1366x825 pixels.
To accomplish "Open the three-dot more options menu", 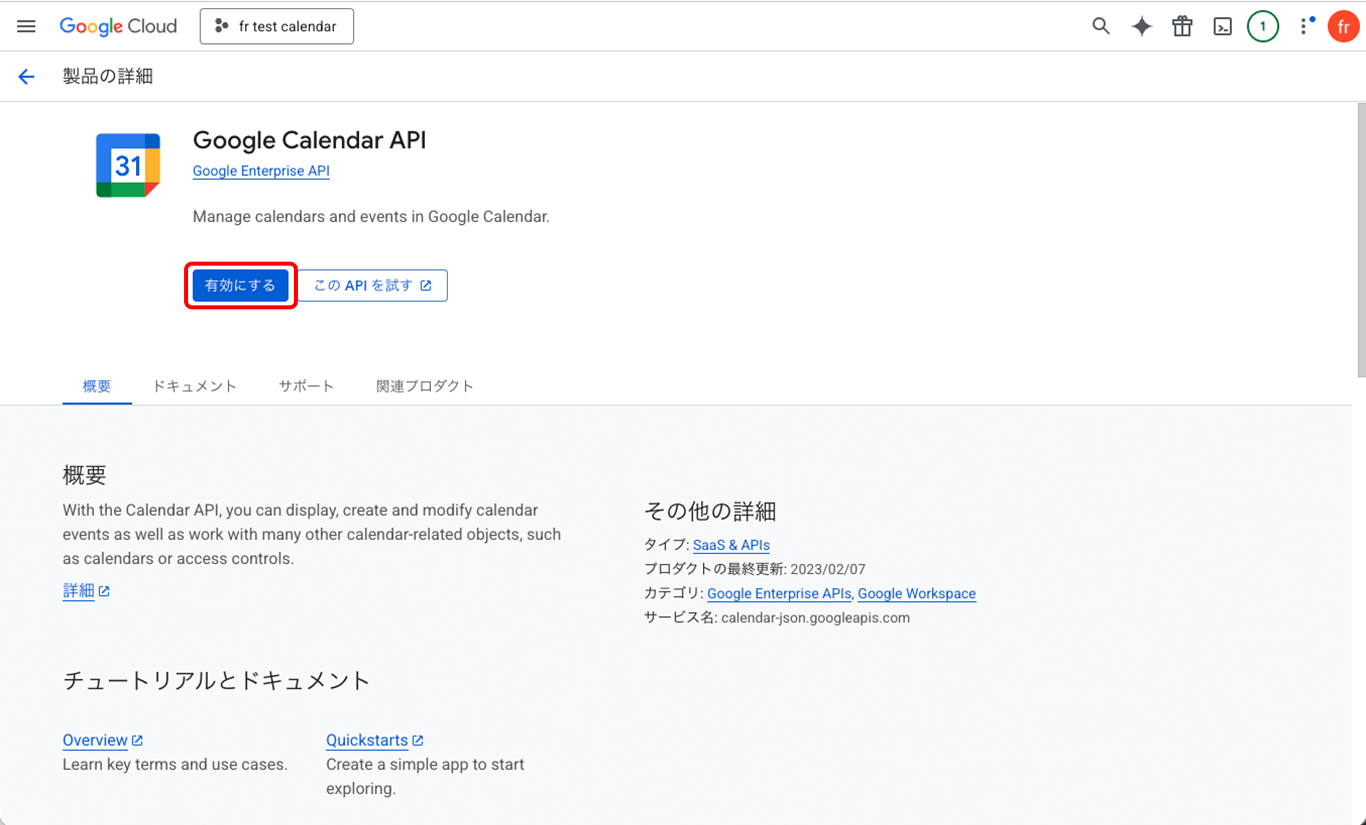I will click(x=1303, y=27).
